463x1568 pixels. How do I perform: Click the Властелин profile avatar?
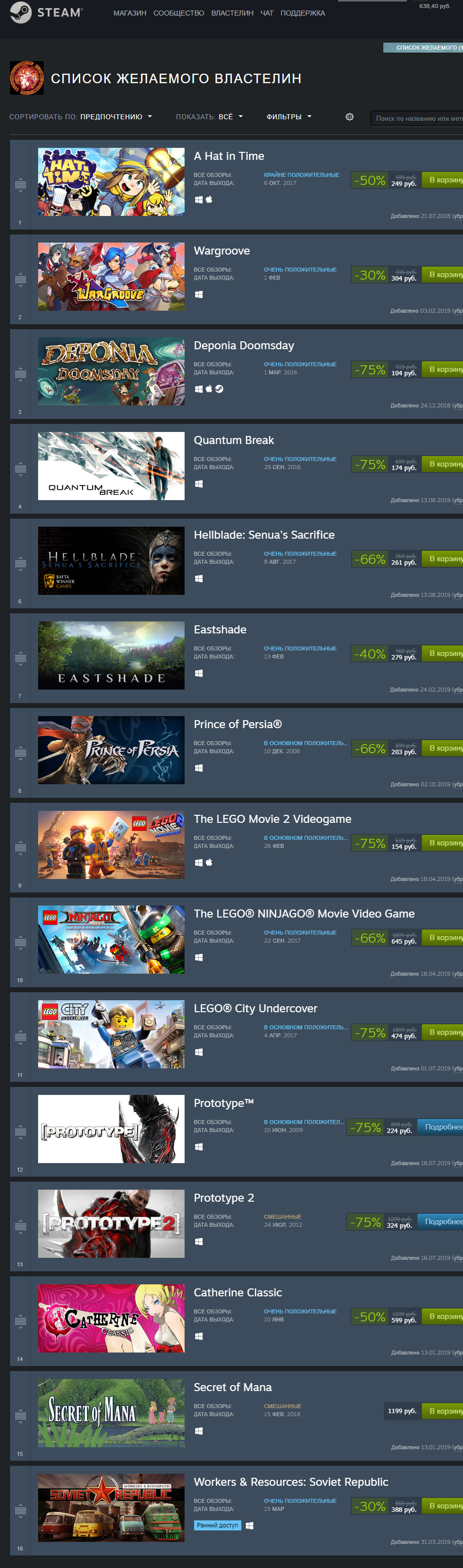click(27, 78)
